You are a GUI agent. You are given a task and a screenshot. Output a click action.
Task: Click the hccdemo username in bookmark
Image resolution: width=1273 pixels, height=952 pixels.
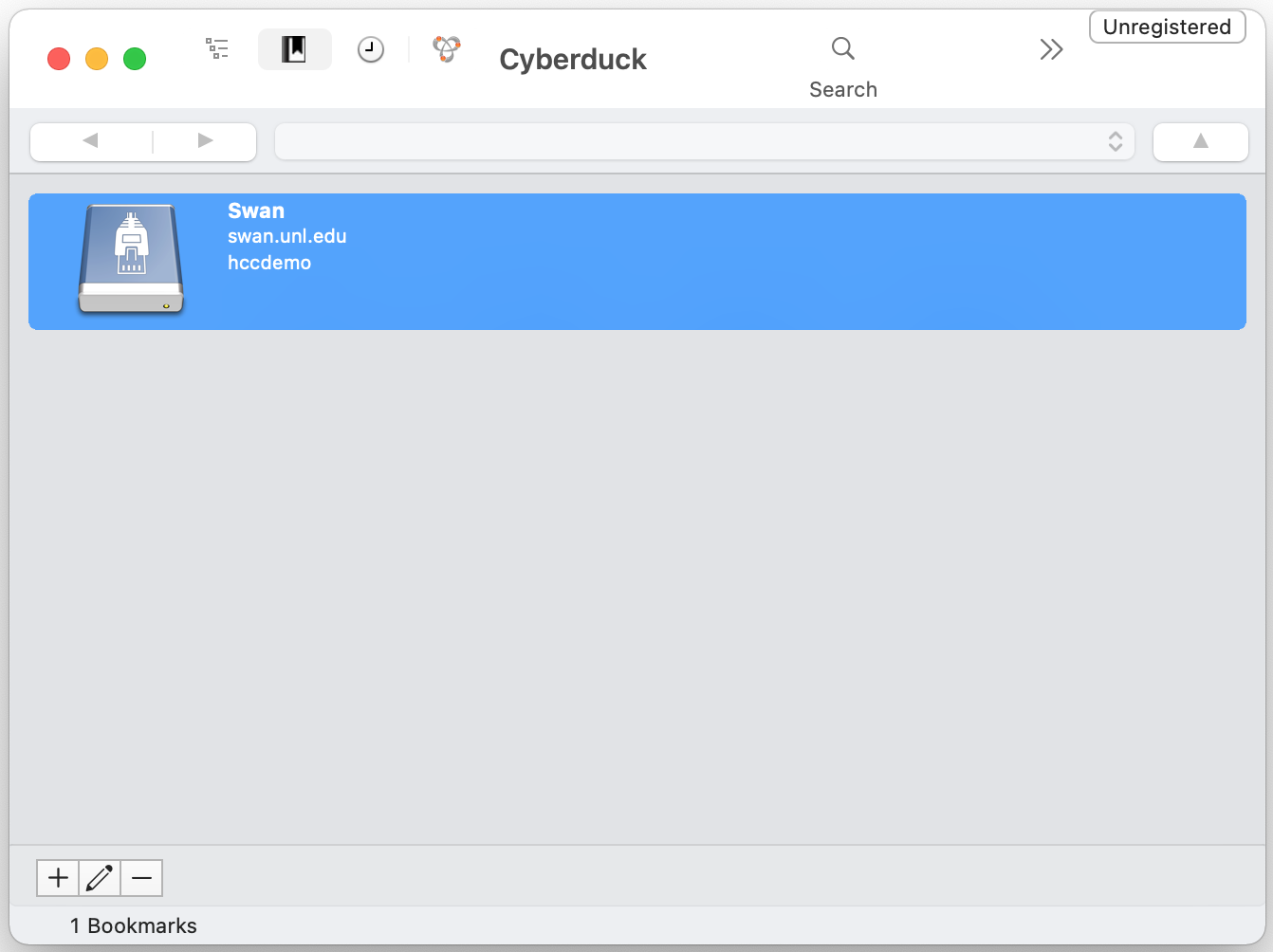pos(269,263)
